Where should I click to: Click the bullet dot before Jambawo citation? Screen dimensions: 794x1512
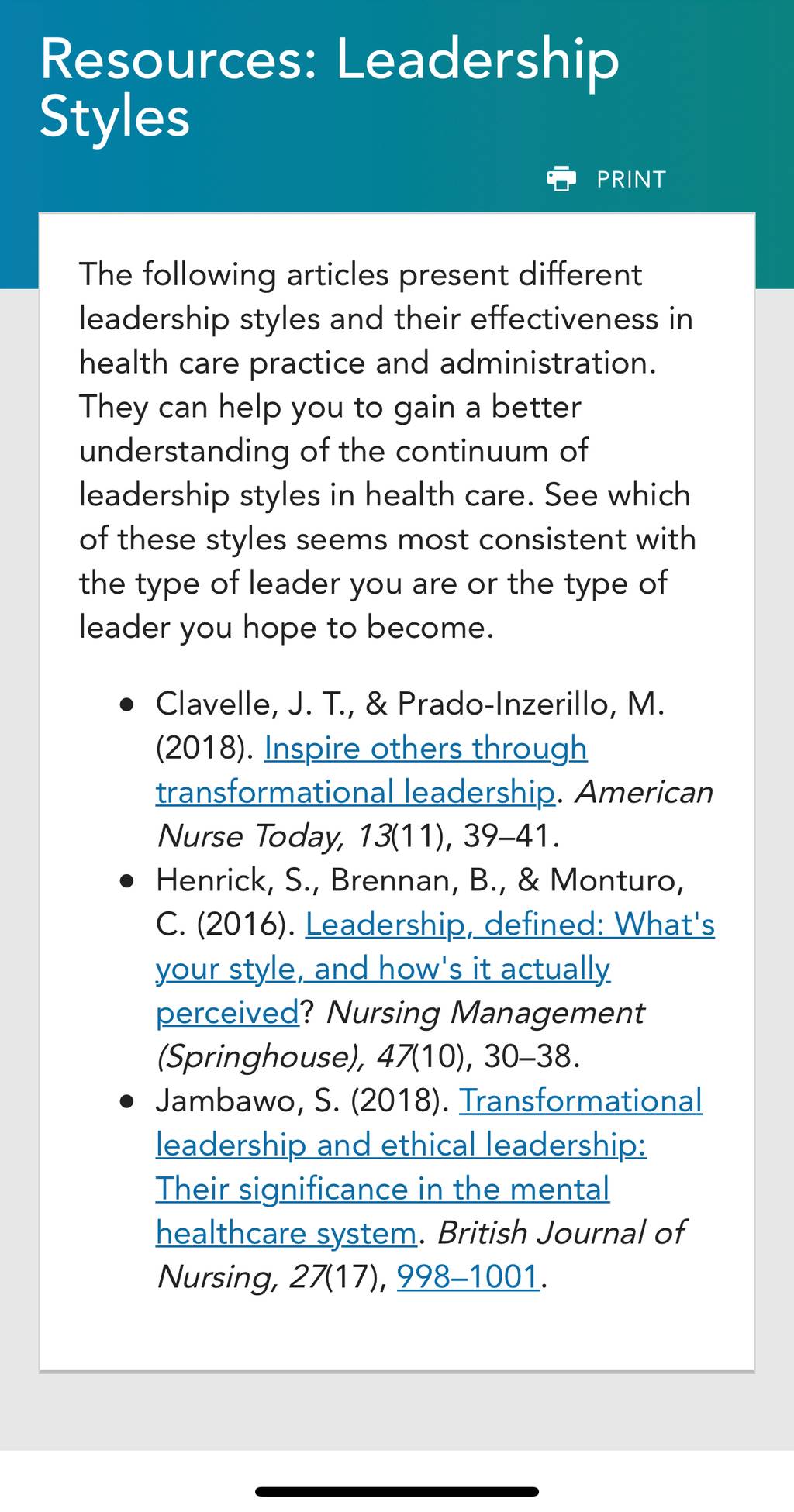pos(128,1102)
